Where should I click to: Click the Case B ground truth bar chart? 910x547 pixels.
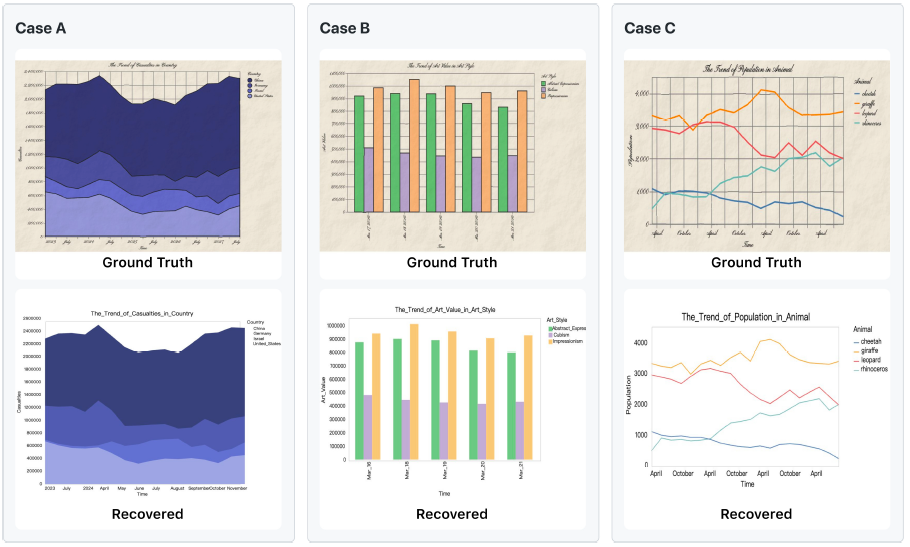click(452, 156)
